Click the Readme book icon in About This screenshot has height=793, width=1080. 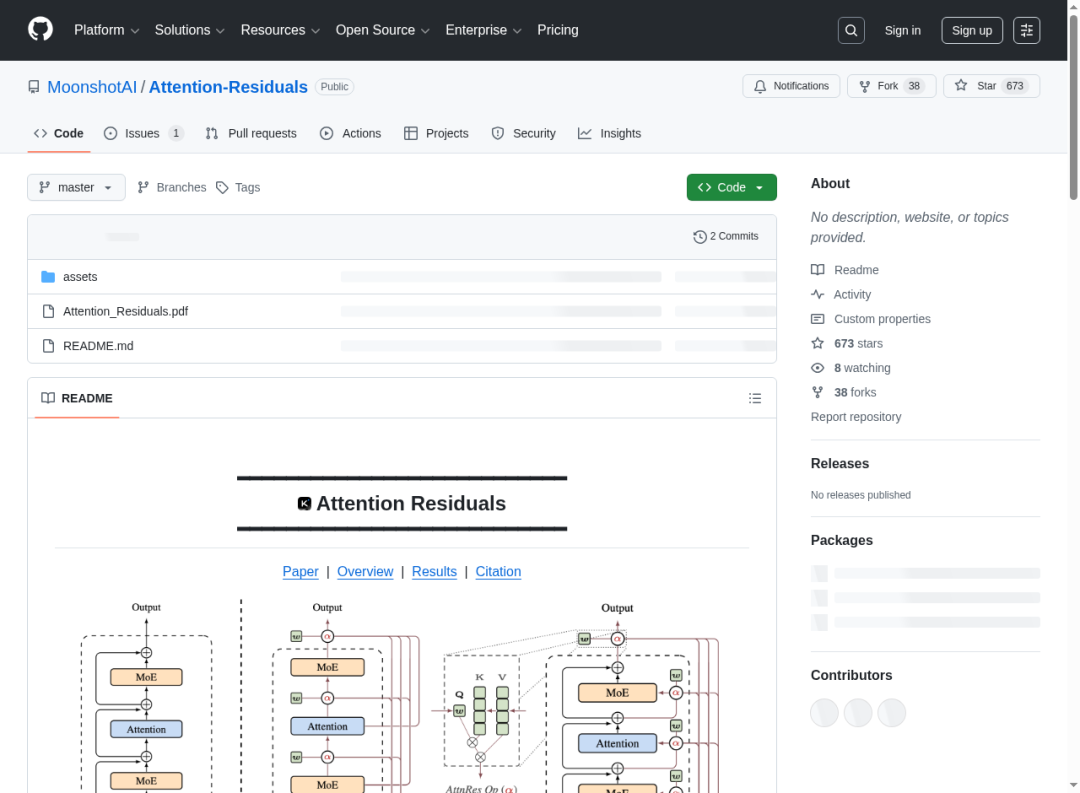pos(818,269)
